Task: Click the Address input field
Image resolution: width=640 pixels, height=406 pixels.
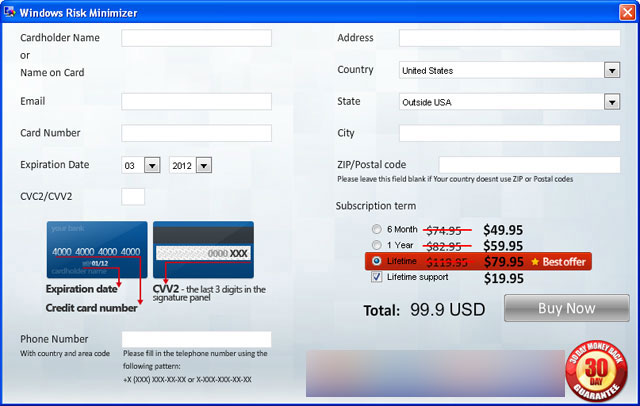Action: point(509,38)
